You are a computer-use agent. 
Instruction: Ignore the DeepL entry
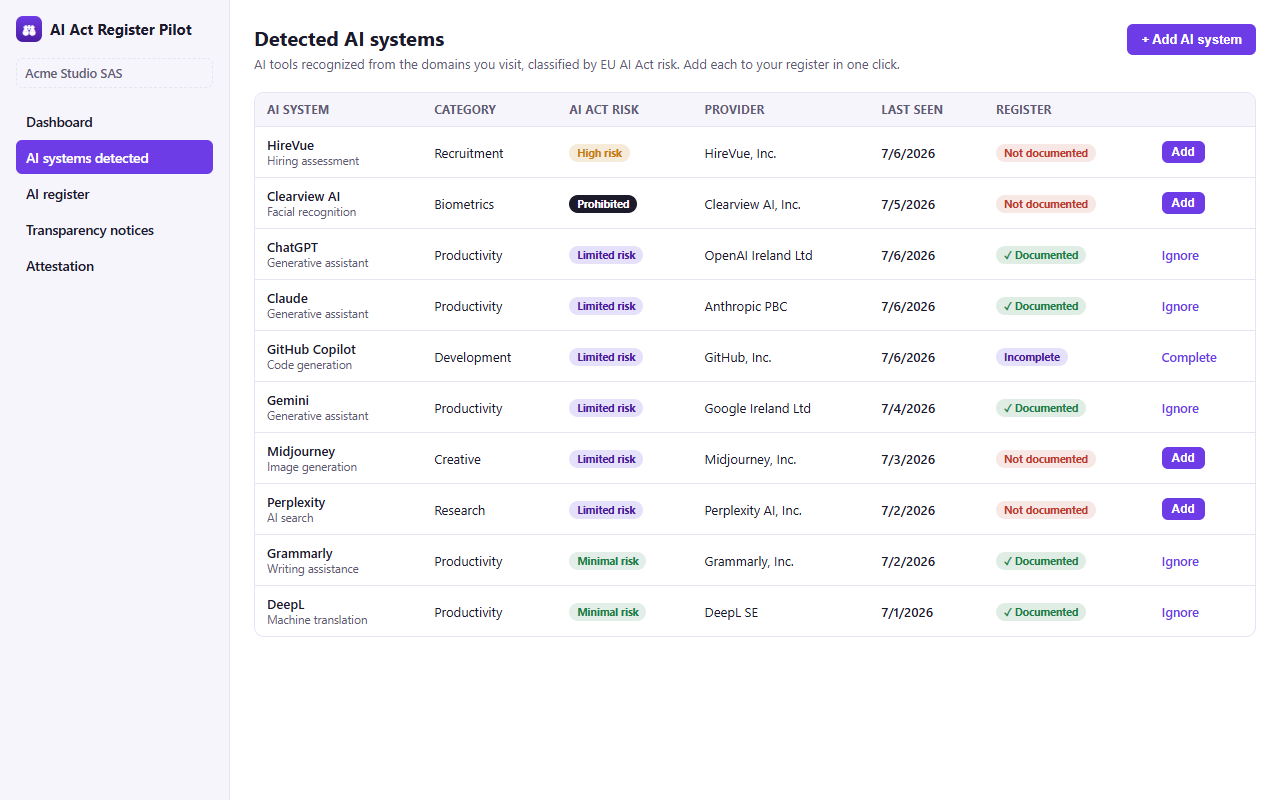[1180, 612]
